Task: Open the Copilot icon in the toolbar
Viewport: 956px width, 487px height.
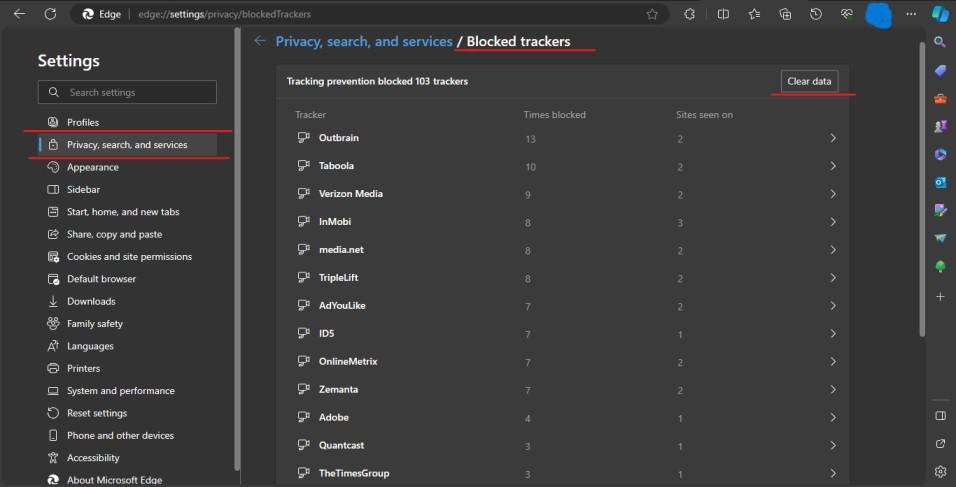Action: 939,15
